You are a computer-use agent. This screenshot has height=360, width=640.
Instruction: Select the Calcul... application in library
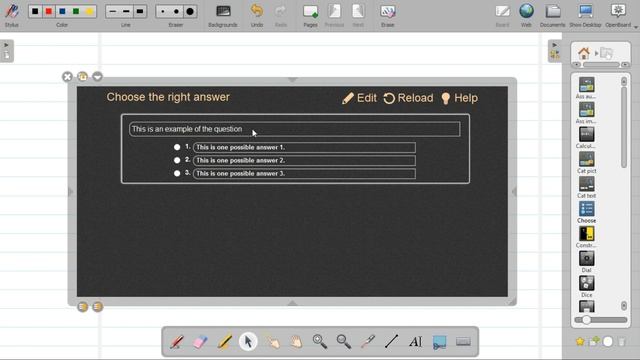586,138
